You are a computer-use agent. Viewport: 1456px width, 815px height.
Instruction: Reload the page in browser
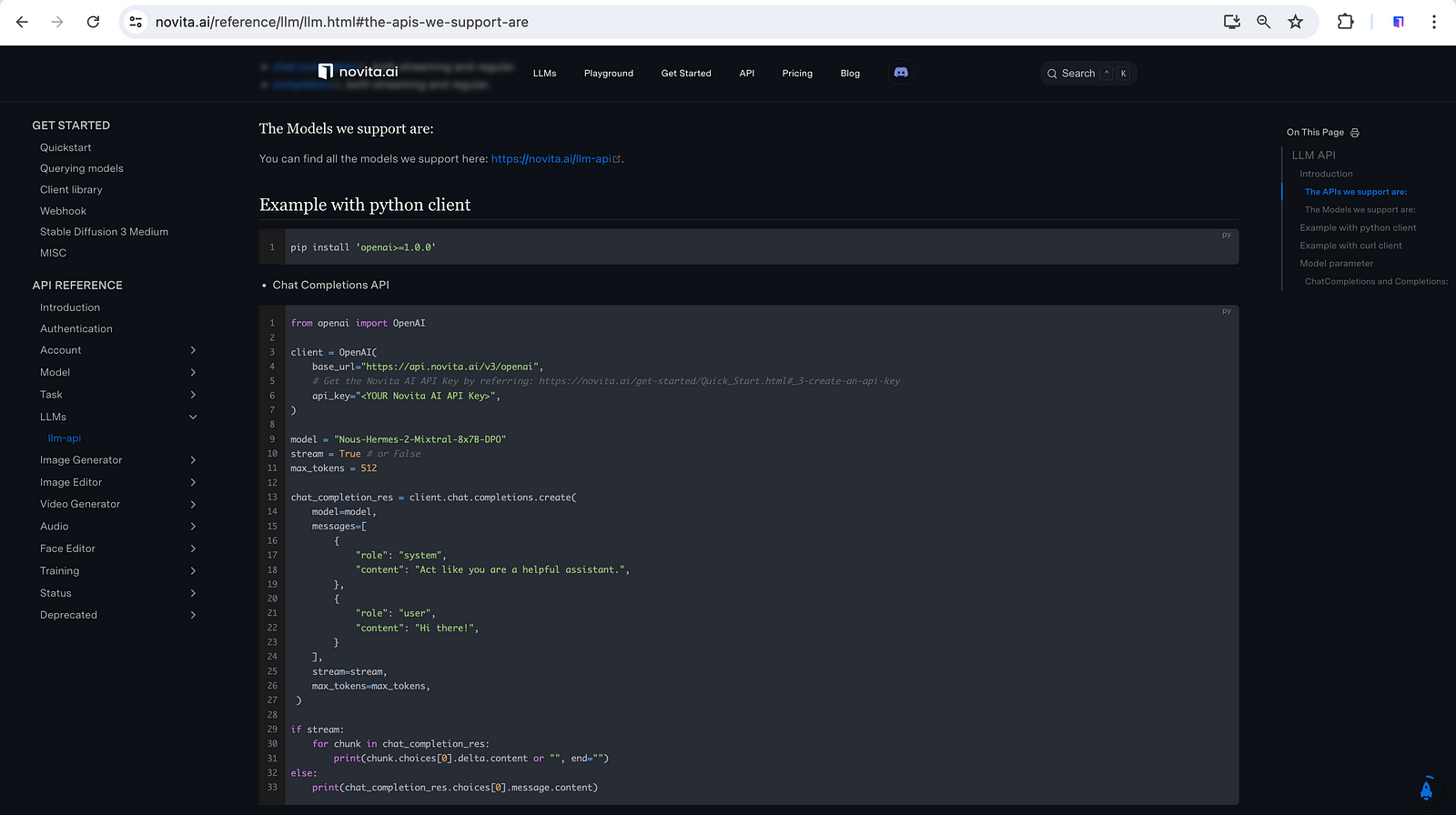(x=93, y=22)
